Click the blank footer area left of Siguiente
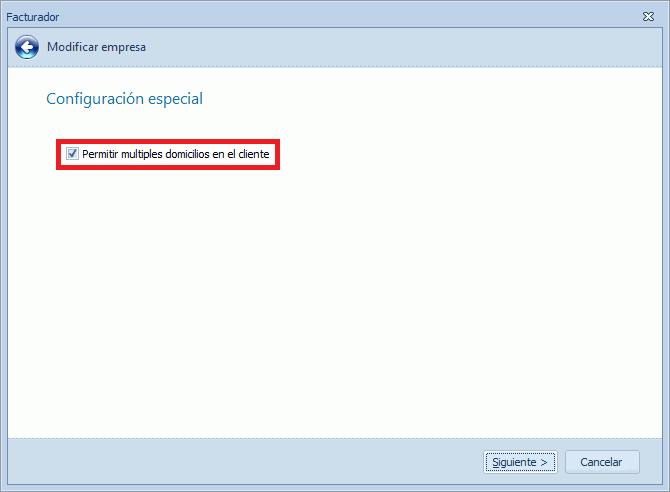The width and height of the screenshot is (670, 492). point(244,462)
